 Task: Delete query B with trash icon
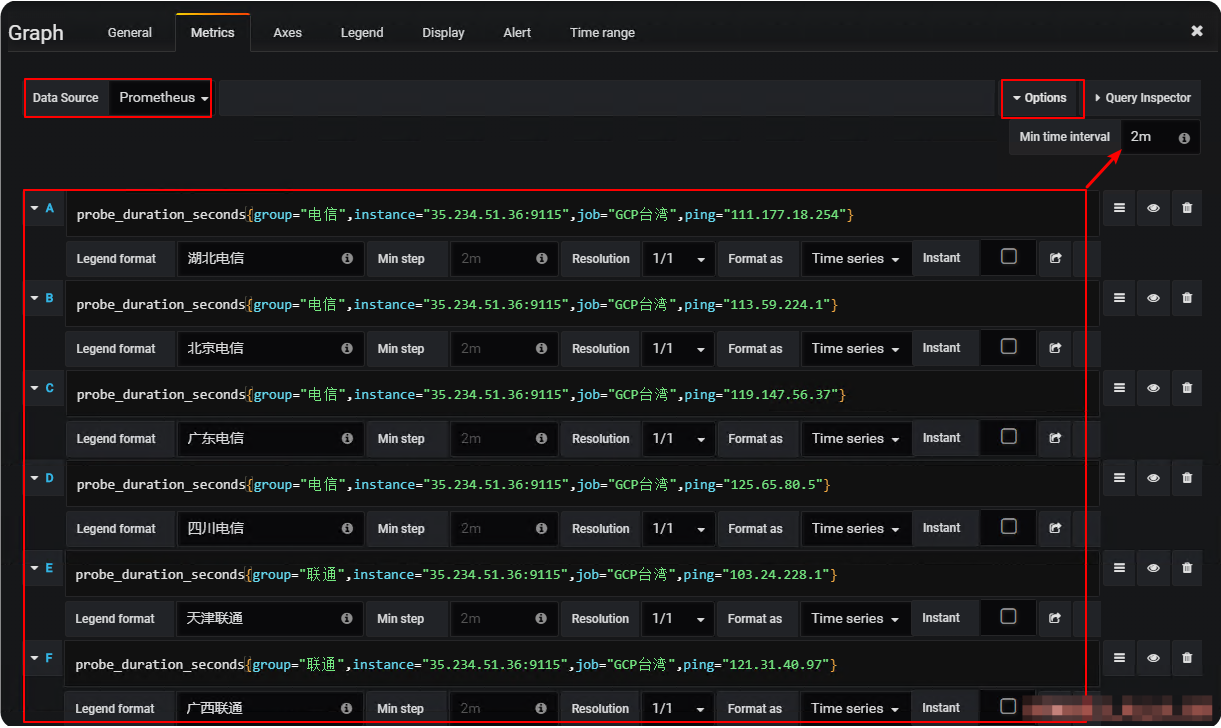[x=1187, y=298]
